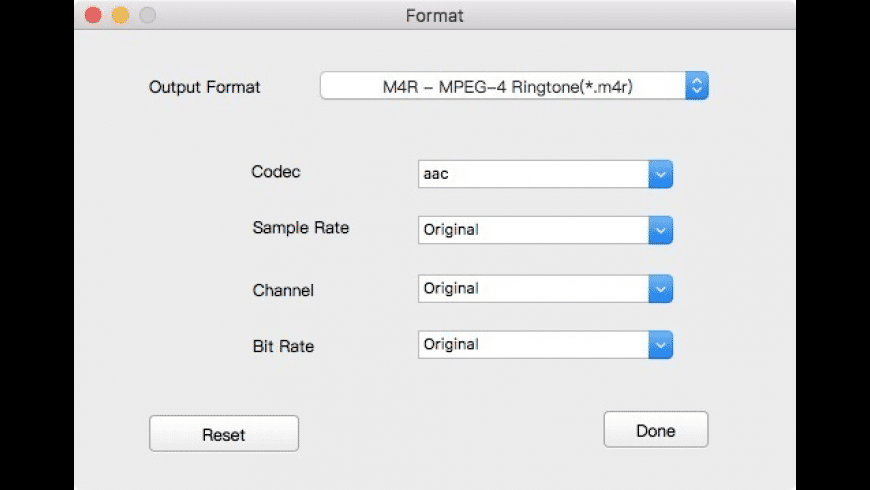Image resolution: width=870 pixels, height=490 pixels.
Task: Expand the Bit Rate dropdown arrow
Action: coord(660,345)
